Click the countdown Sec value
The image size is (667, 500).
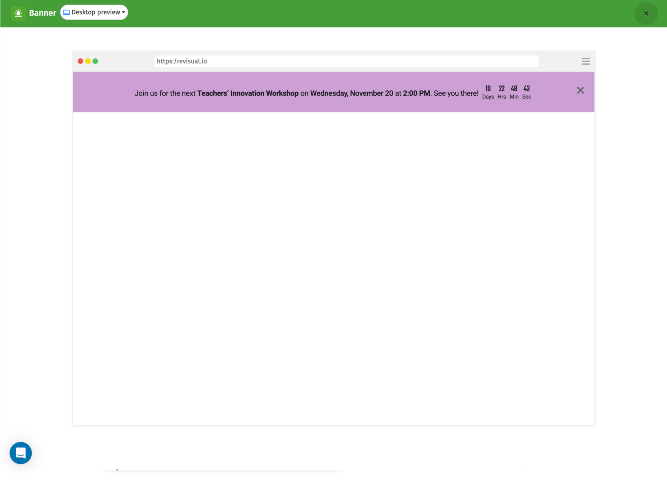527,89
